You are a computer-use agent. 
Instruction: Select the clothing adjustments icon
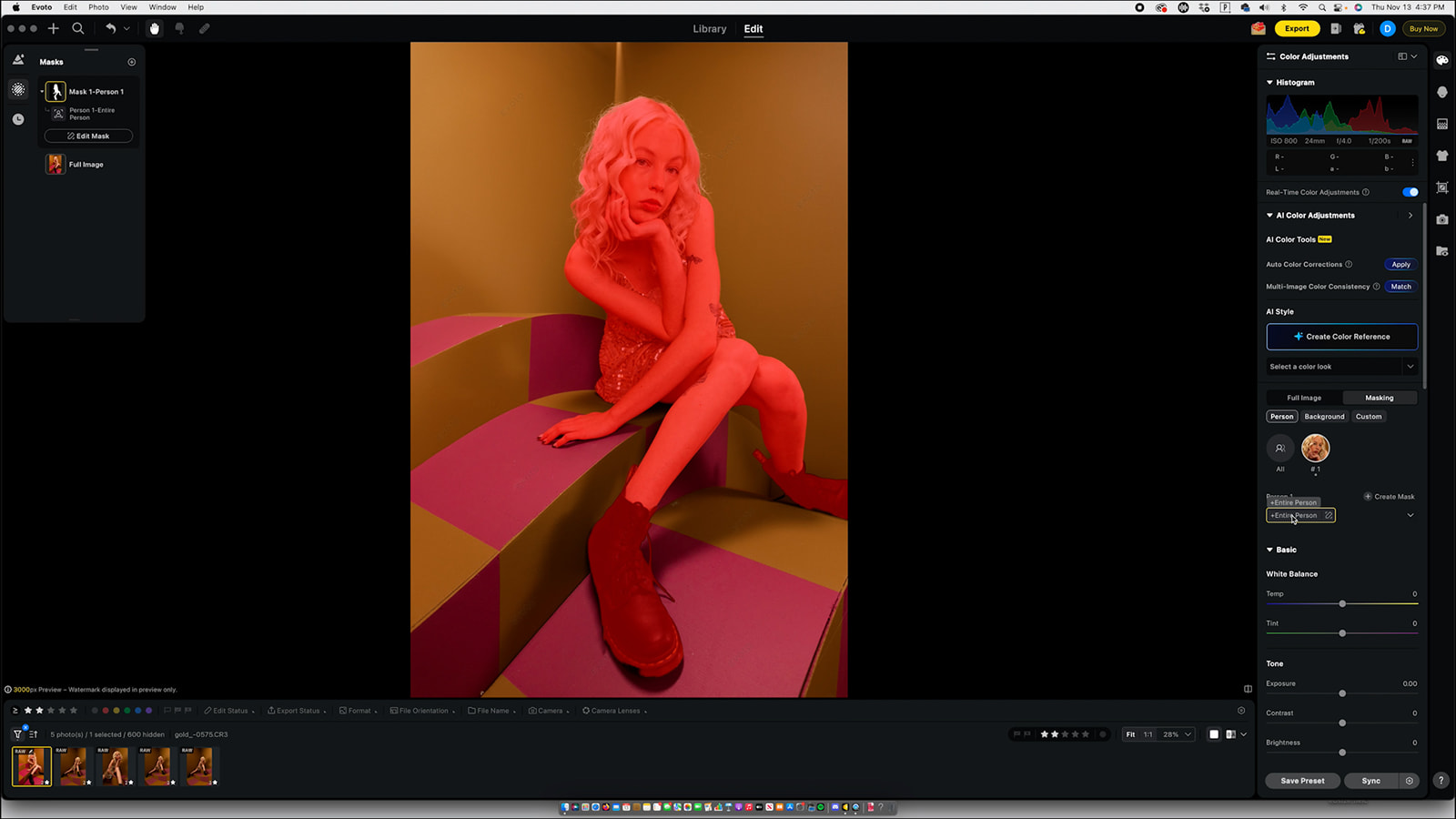(x=1442, y=154)
